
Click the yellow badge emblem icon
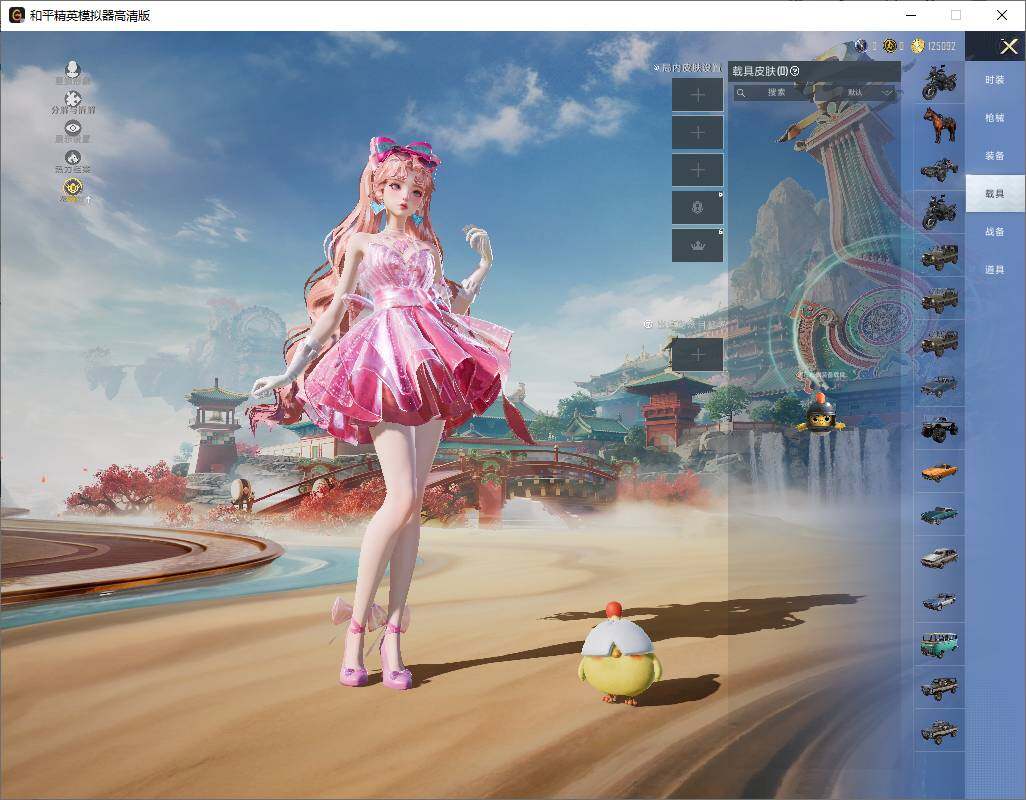(73, 188)
